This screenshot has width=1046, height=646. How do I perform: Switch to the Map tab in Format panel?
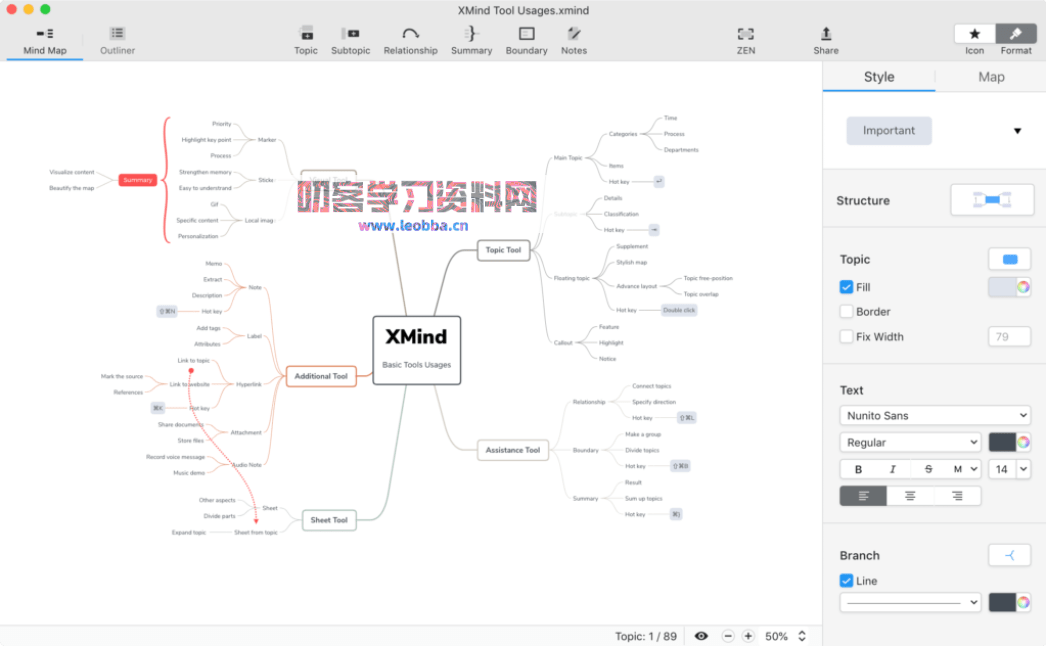tap(990, 76)
